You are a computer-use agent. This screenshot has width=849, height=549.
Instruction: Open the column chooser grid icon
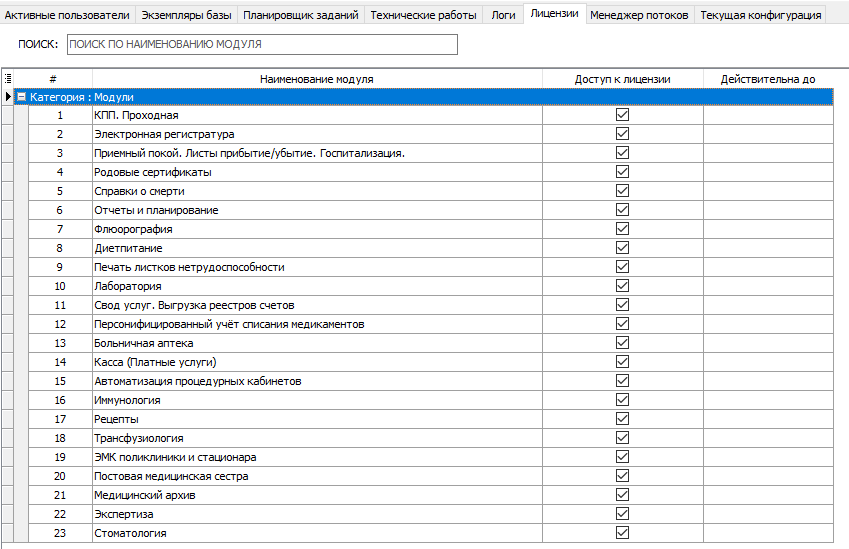click(x=8, y=79)
